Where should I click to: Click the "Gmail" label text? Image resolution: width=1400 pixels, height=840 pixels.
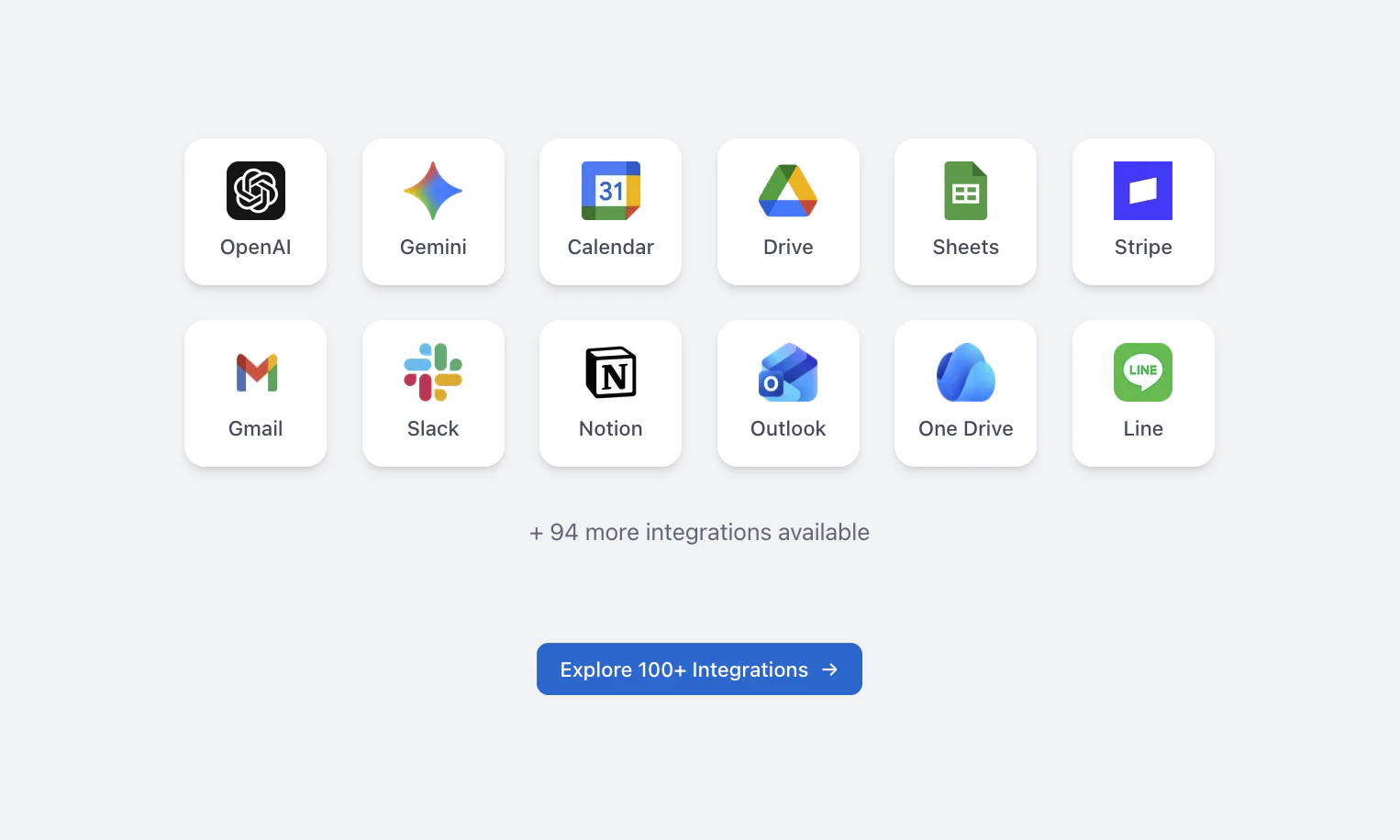tap(256, 429)
